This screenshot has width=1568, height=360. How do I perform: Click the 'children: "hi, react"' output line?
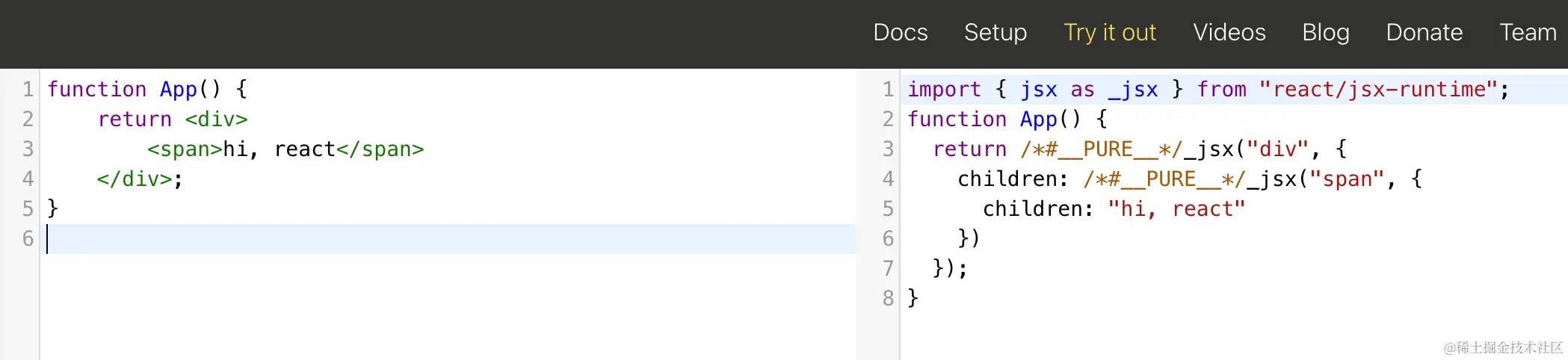[x=1113, y=209]
